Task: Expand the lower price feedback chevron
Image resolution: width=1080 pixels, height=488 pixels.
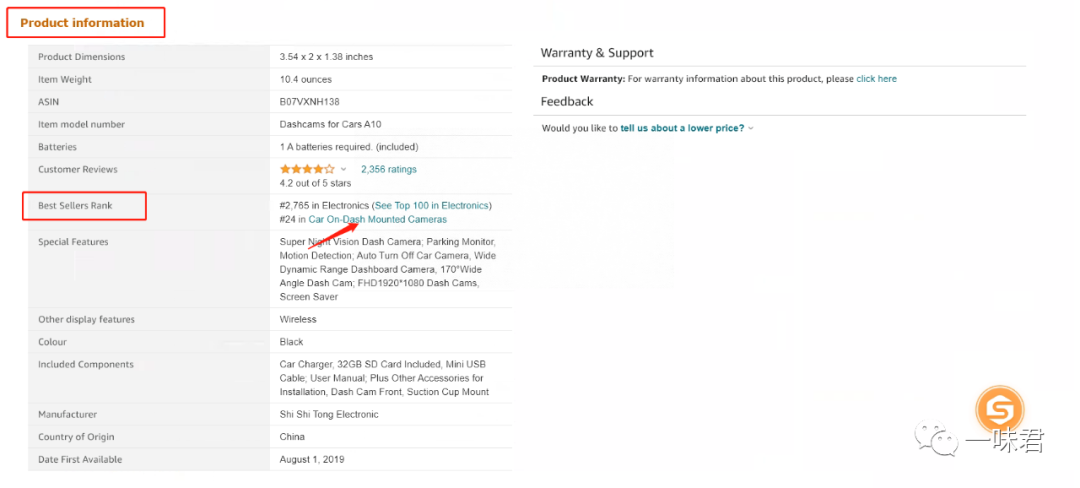Action: pyautogui.click(x=751, y=128)
